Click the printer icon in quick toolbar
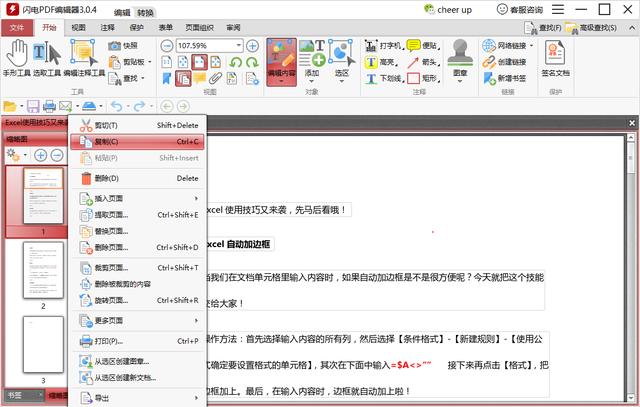 (49, 107)
